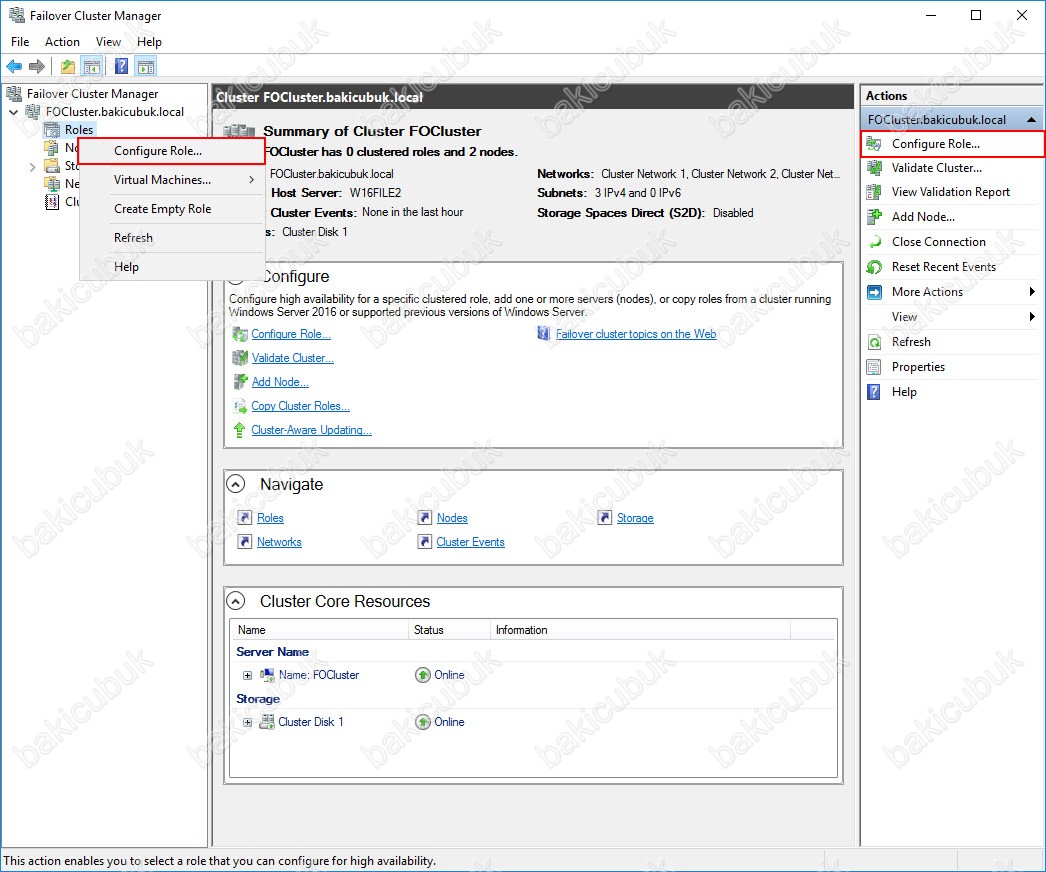Image resolution: width=1046 pixels, height=872 pixels.
Task: Click the Online status icon for Name: FOCluster
Action: 423,675
